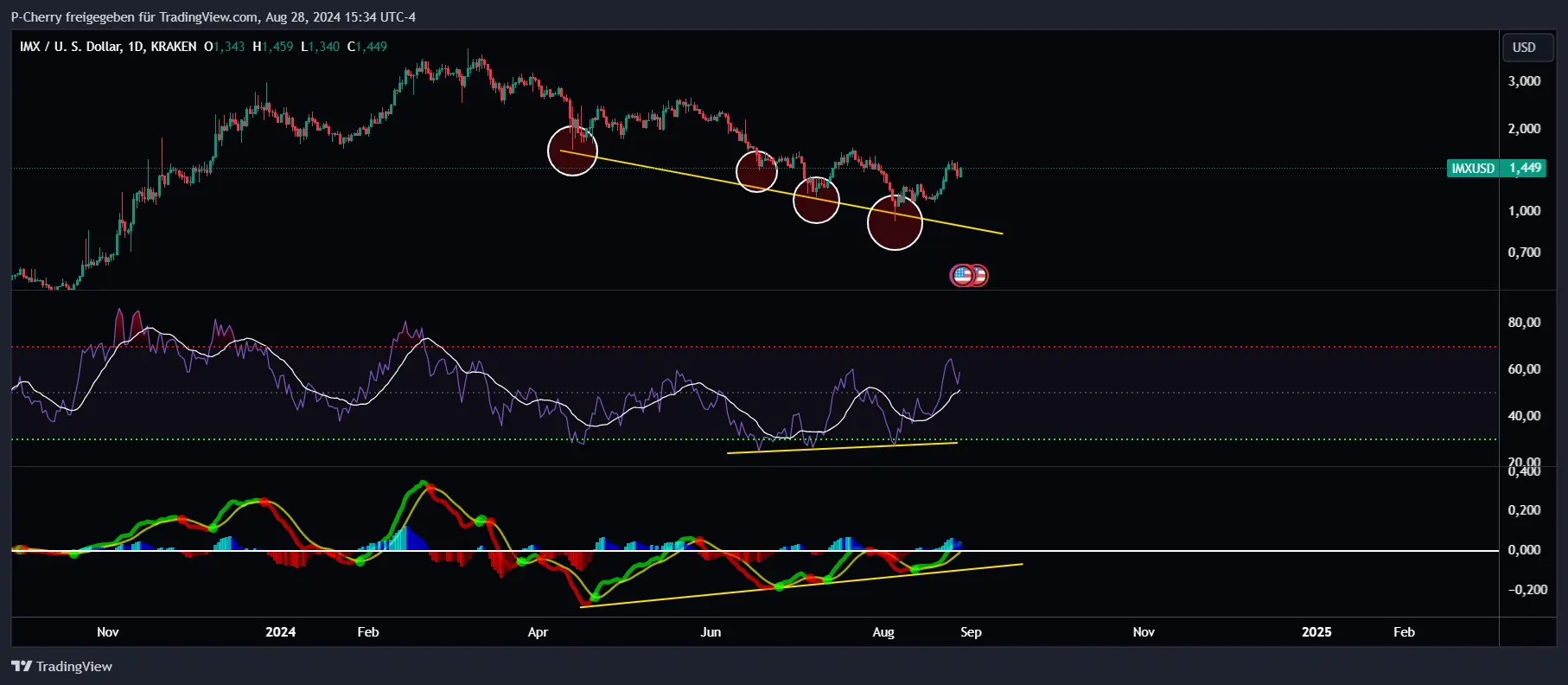1568x685 pixels.
Task: Click the current price value 1,449 label
Action: (x=1525, y=168)
